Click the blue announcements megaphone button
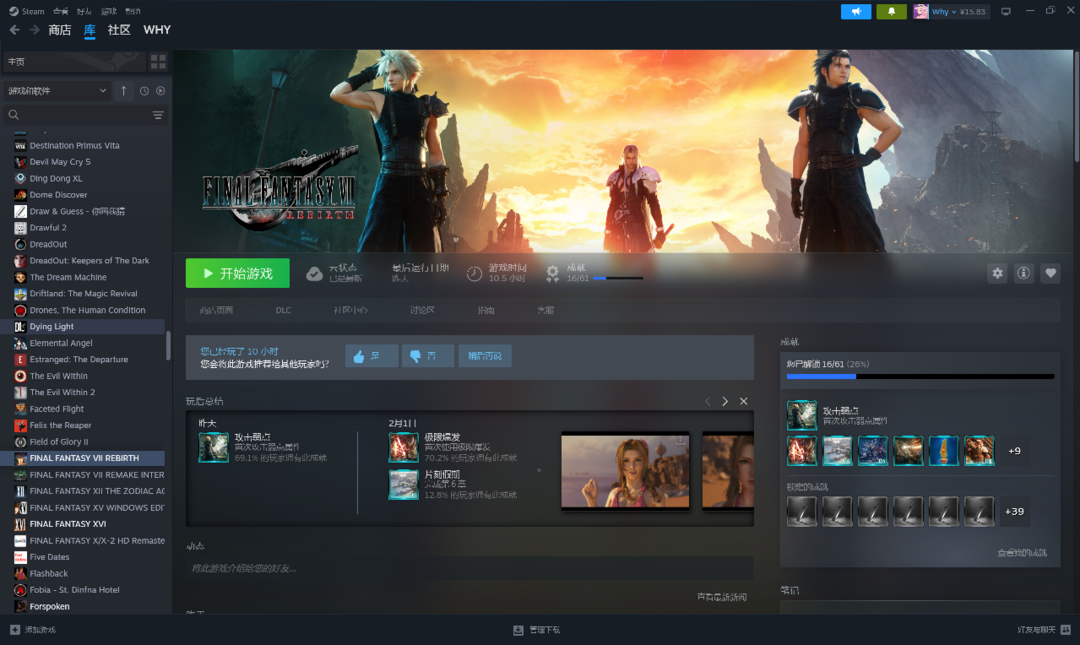 856,12
